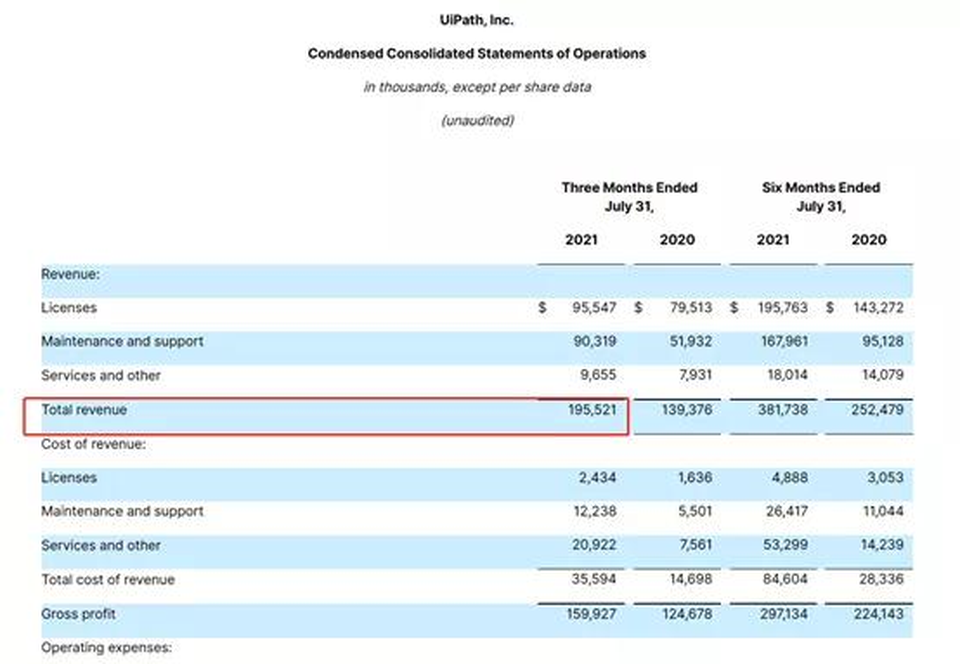Select Licenses revenue value 79,513

click(691, 307)
